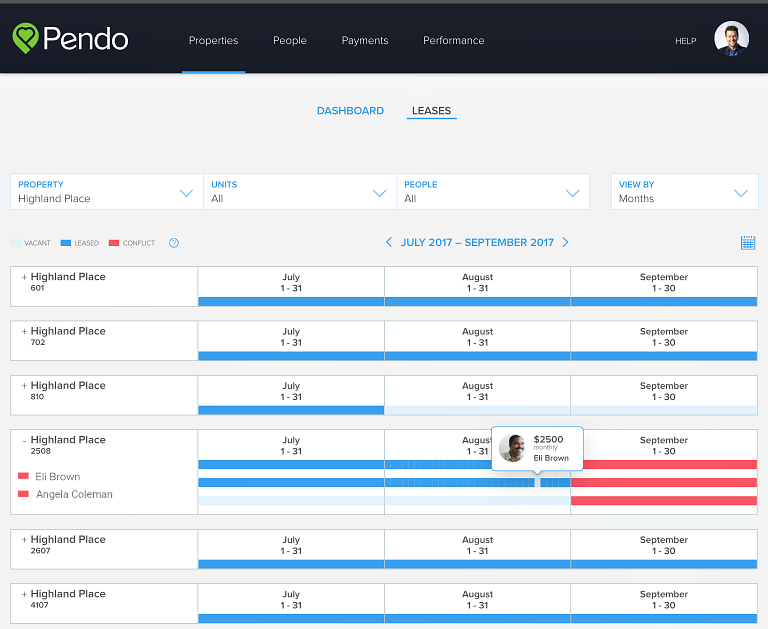Viewport: 768px width, 629px height.
Task: Click unit 601 July leased bar
Action: point(291,302)
